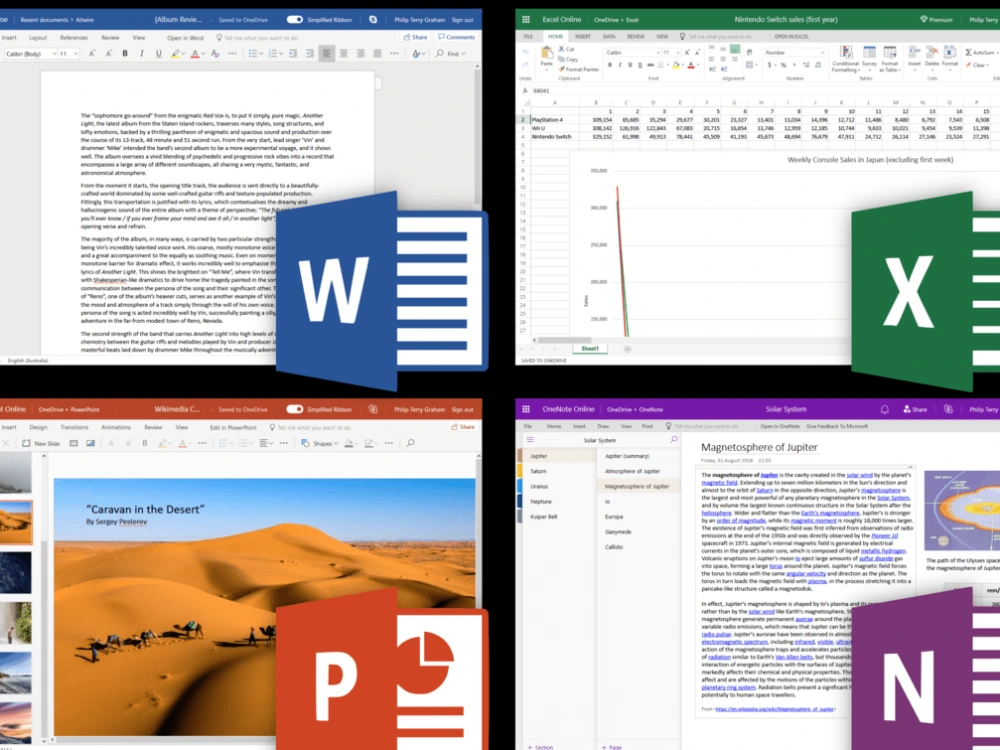
Task: Open Excel Online app launcher grid
Action: pos(526,20)
